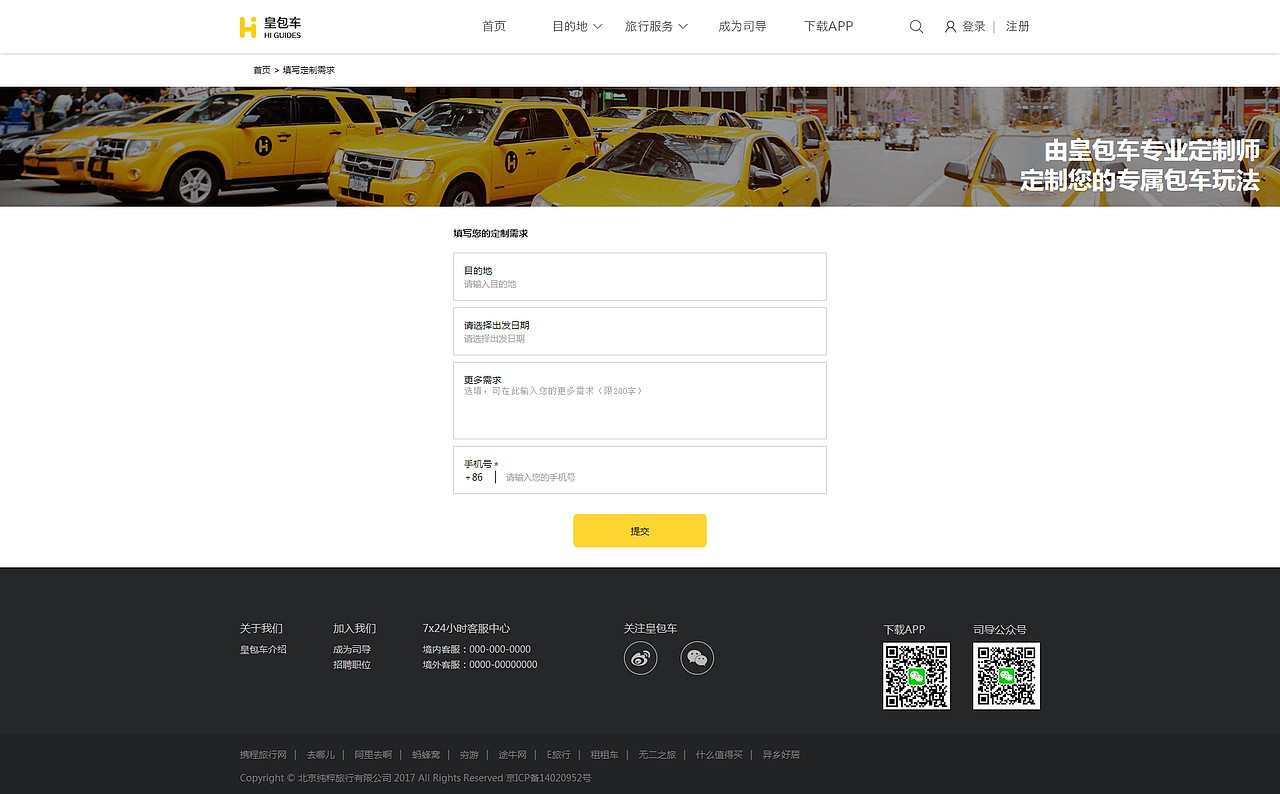Visit the 无二之旅 partner link

[657, 755]
